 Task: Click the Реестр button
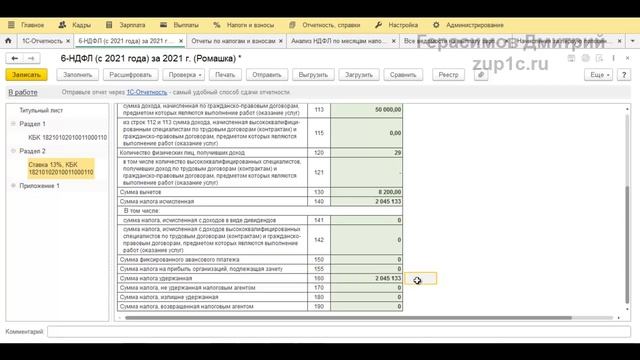click(448, 75)
